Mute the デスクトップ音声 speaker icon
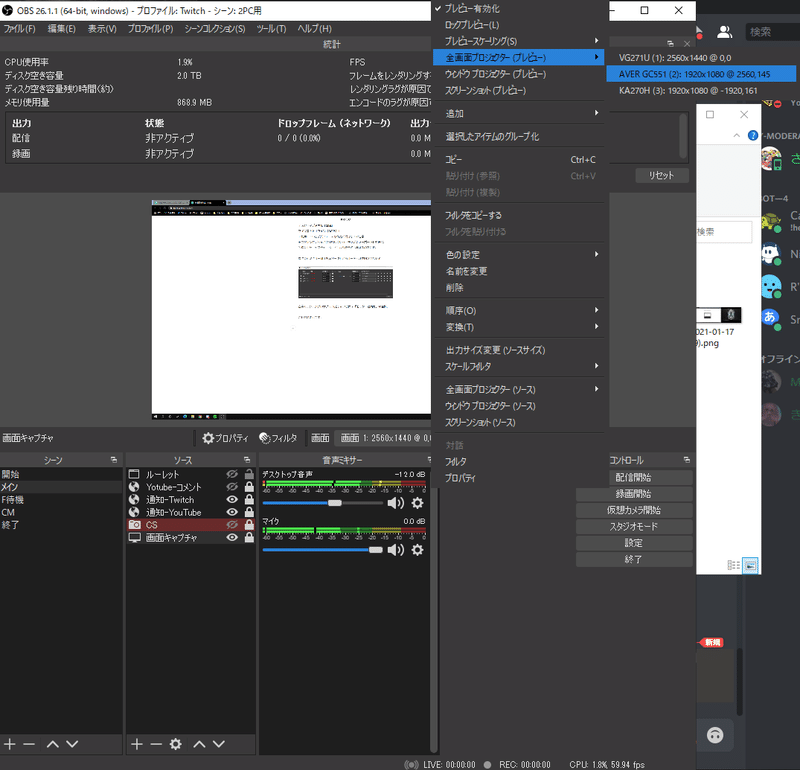This screenshot has width=800, height=770. point(395,503)
